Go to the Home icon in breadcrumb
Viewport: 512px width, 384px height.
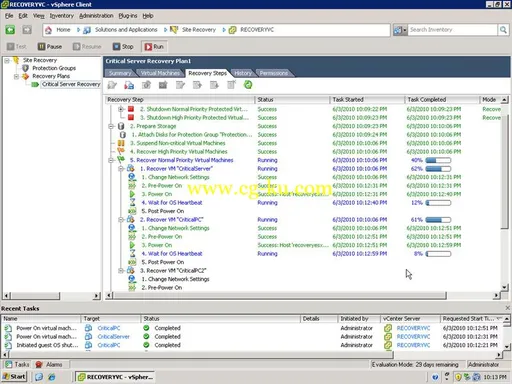tap(49, 30)
